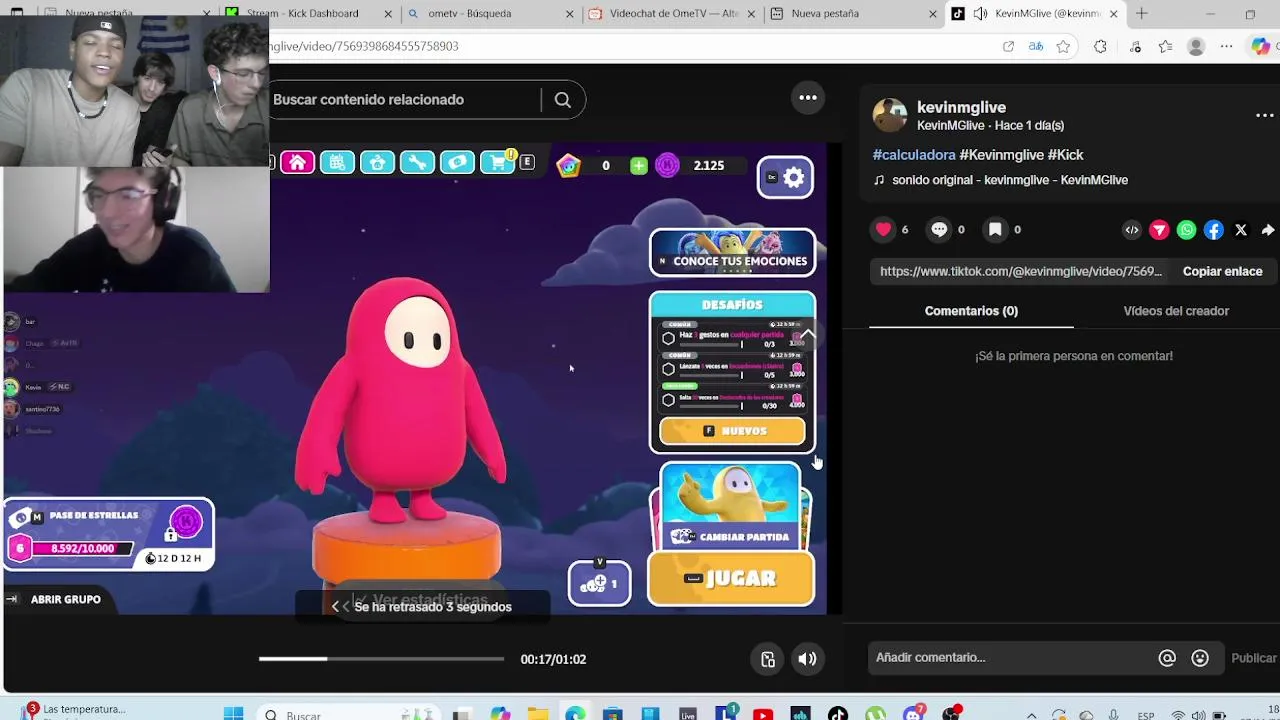Click the NUEVOS button in challenges

[732, 431]
